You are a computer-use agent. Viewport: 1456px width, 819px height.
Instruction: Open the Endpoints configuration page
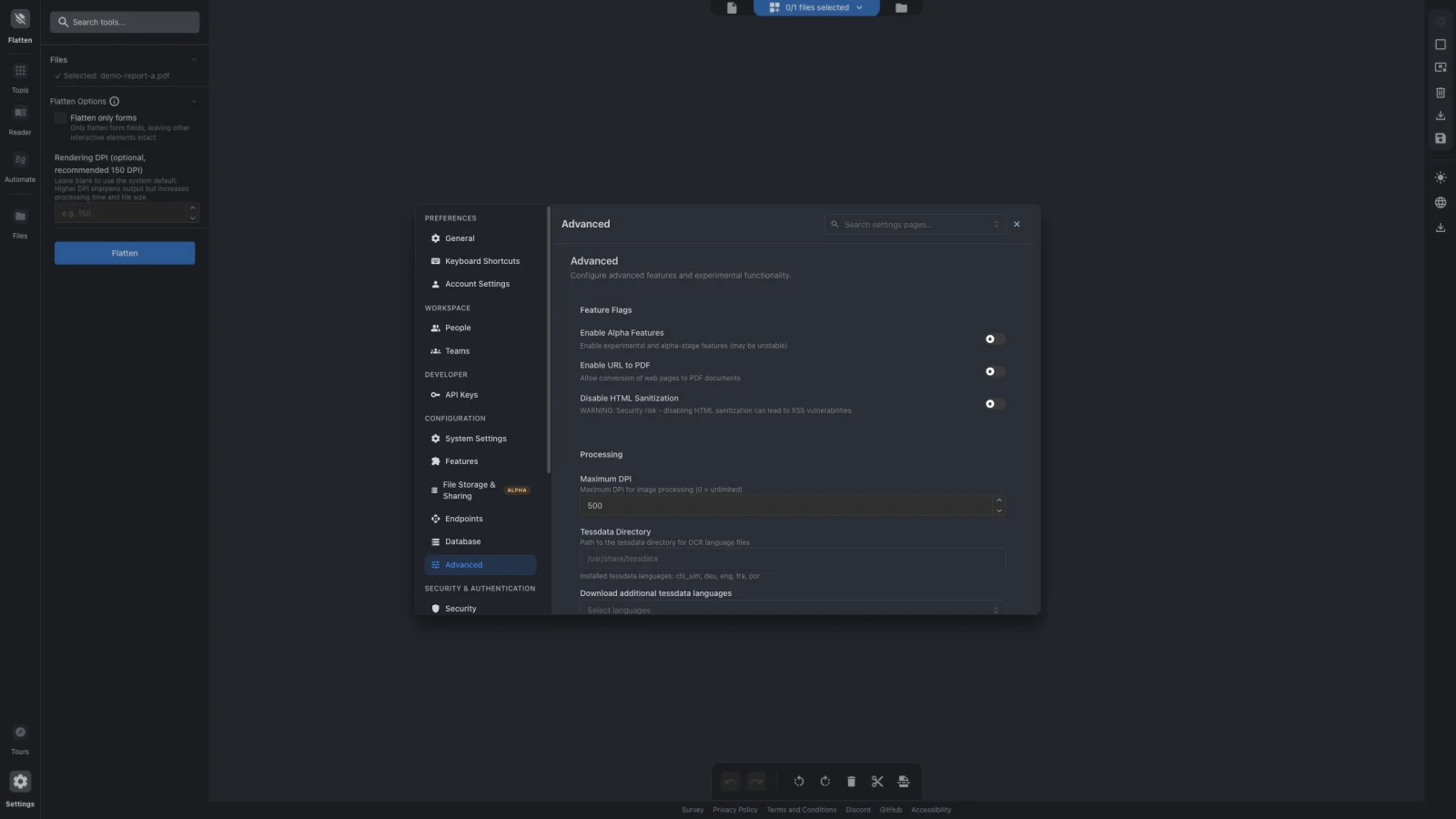pos(480,519)
